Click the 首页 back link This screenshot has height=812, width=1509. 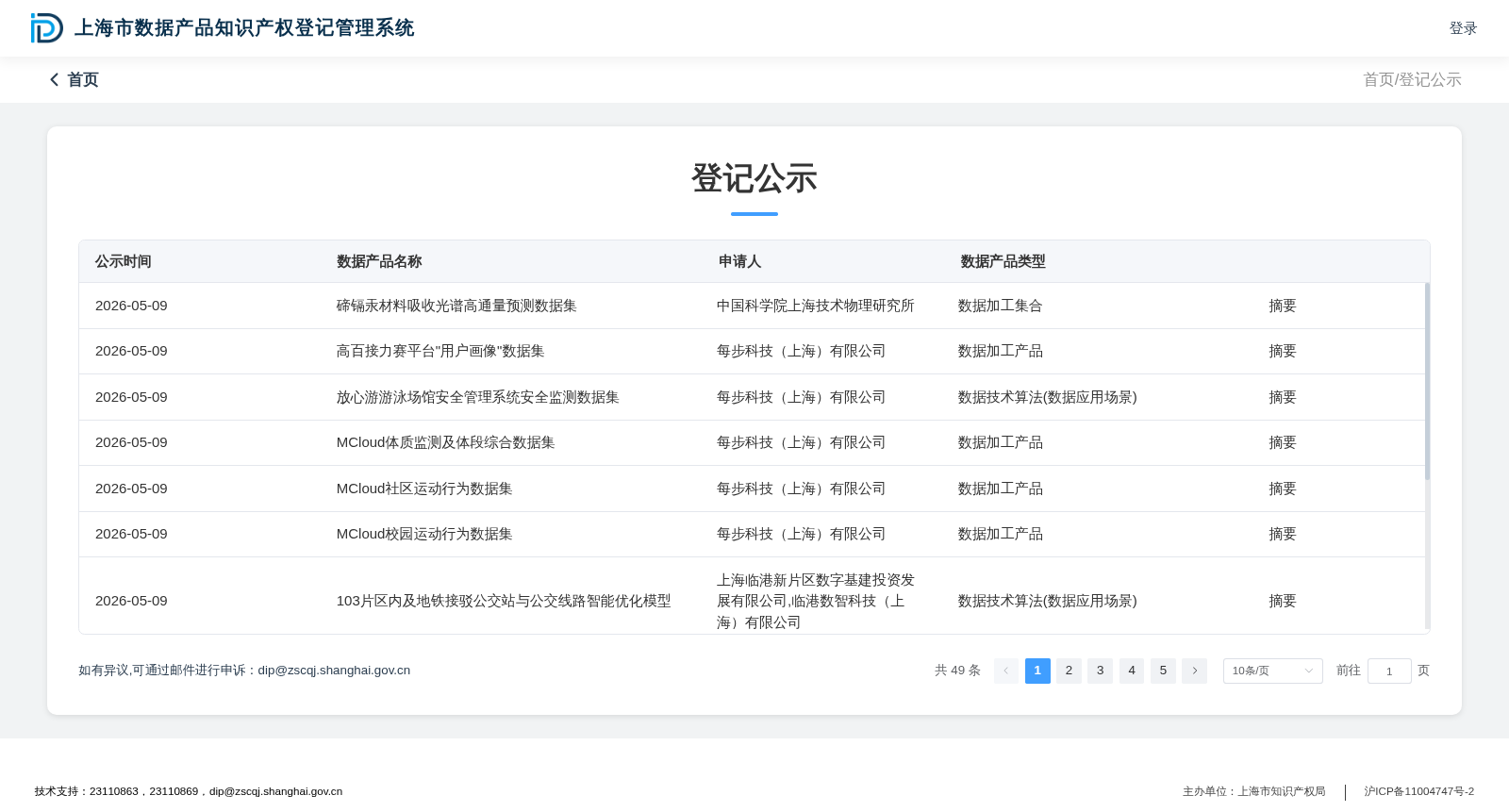click(83, 80)
